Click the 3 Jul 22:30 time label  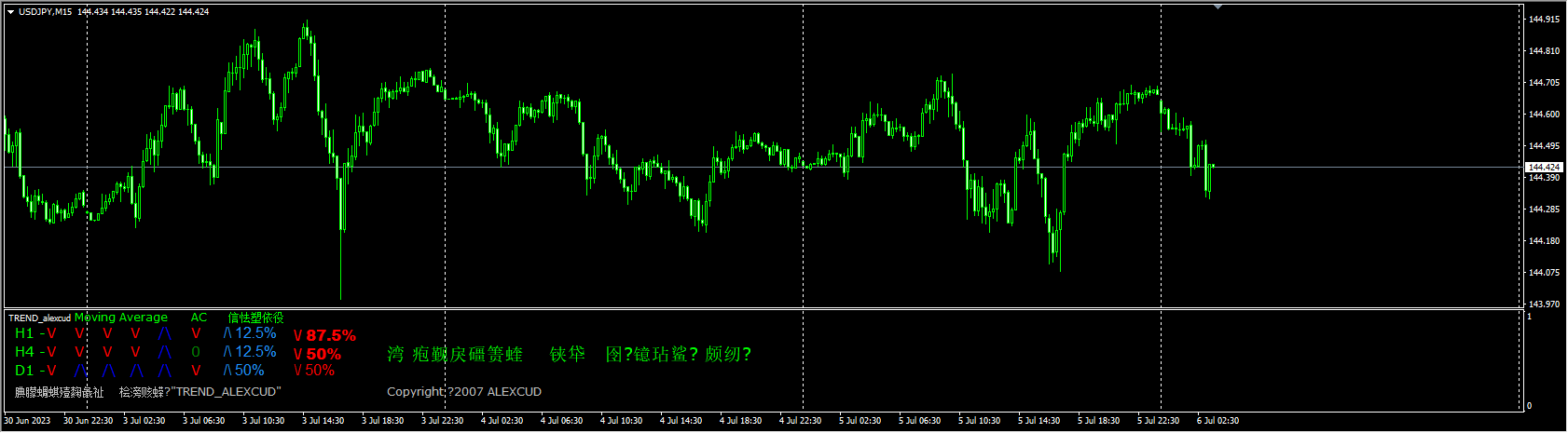(442, 421)
